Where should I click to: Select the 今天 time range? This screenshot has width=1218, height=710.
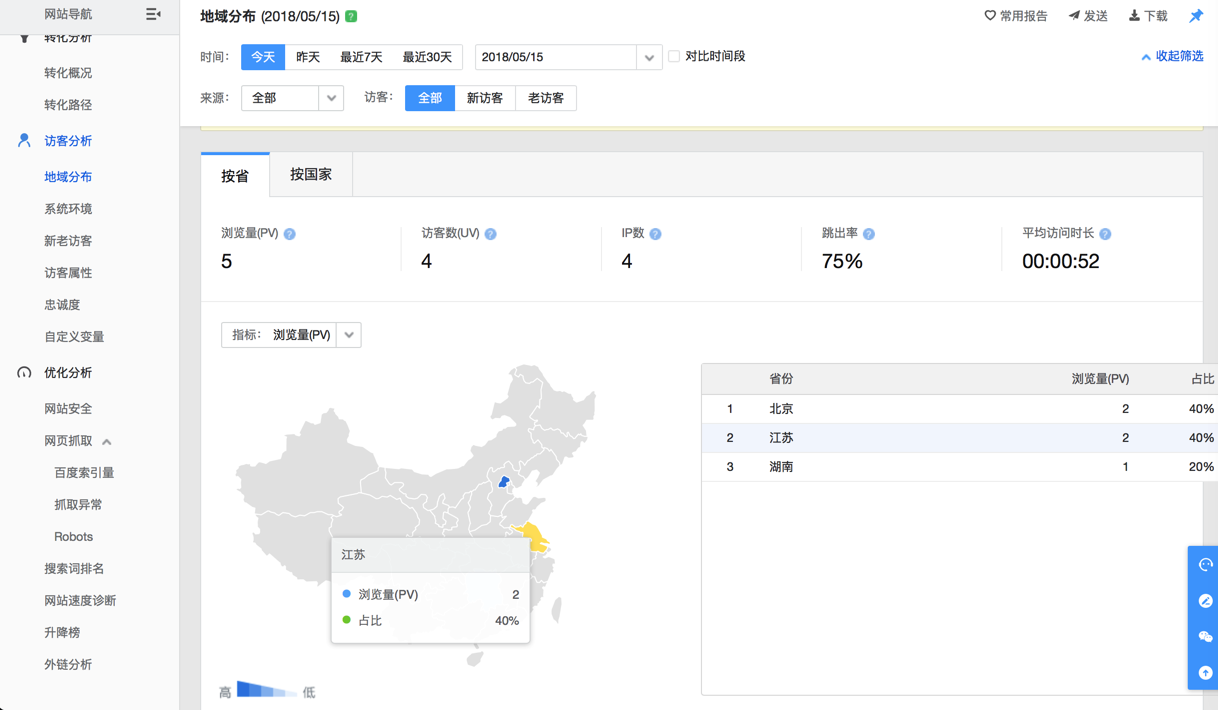click(263, 57)
